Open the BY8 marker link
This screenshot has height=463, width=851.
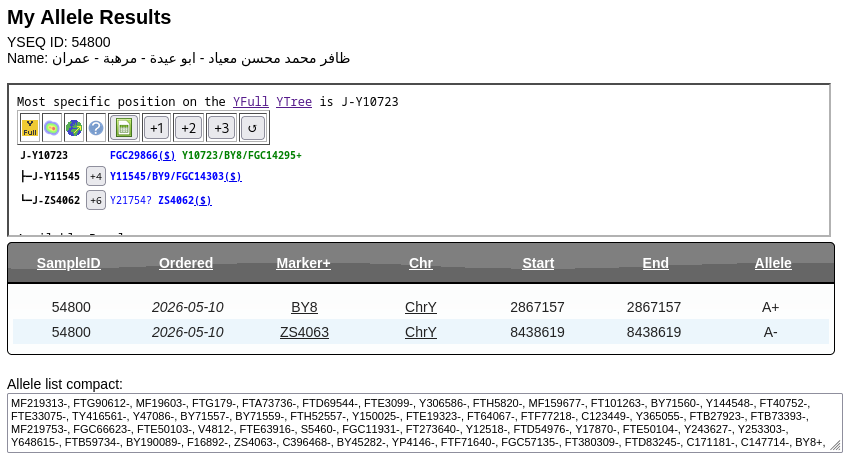pos(304,307)
